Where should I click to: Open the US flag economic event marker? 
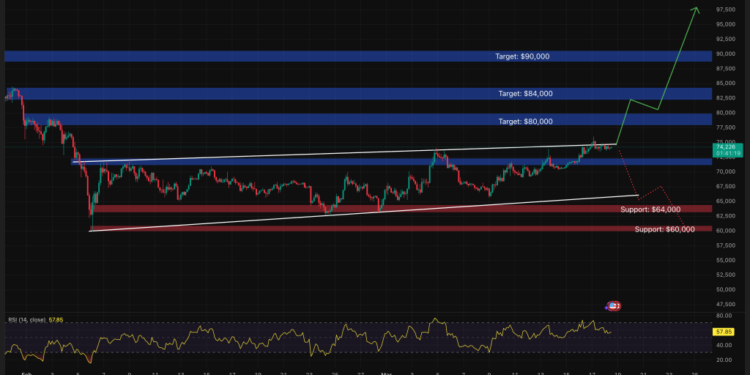[x=613, y=306]
